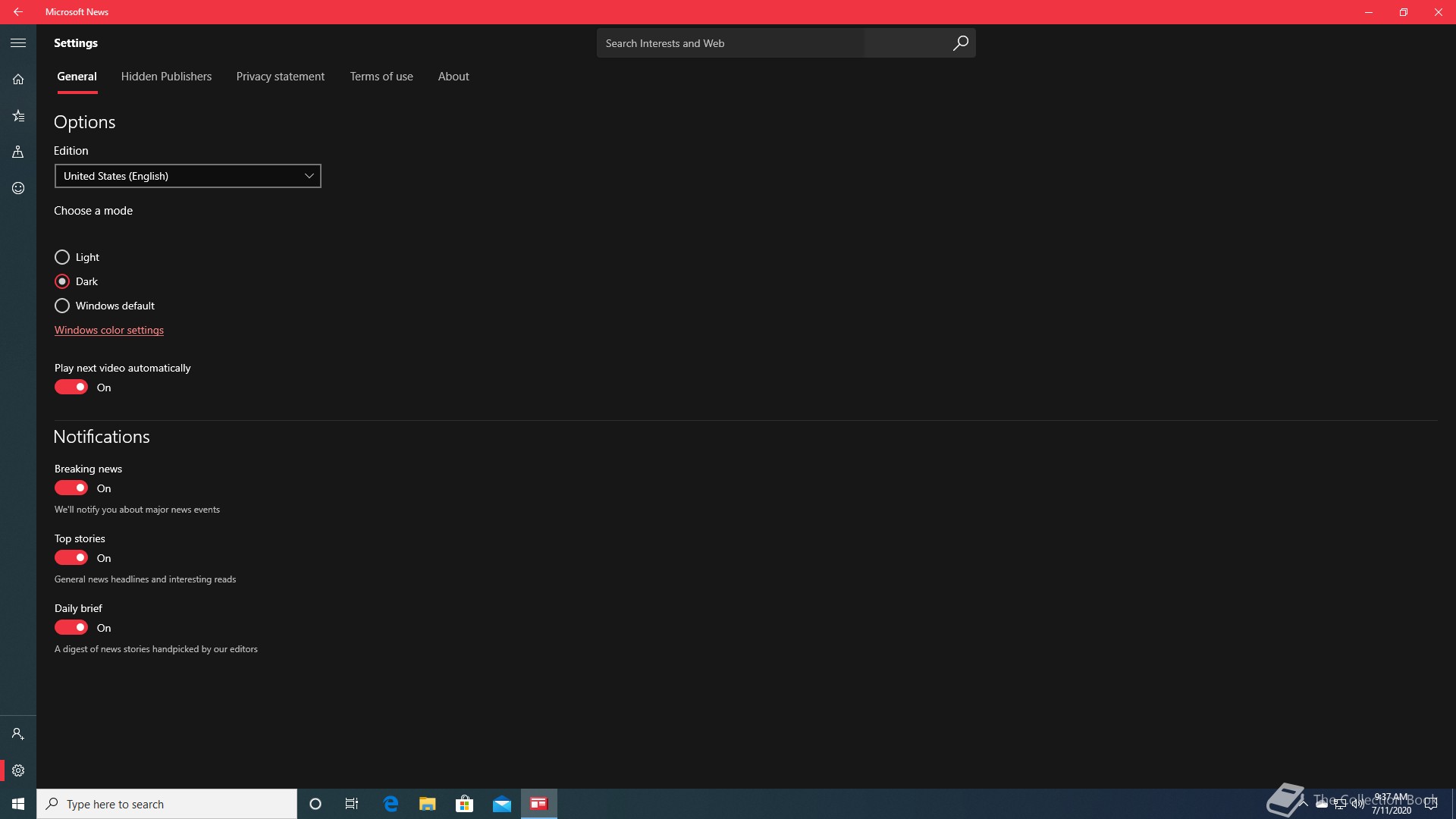1456x819 pixels.
Task: Open the Privacy statement tab
Action: pyautogui.click(x=280, y=77)
